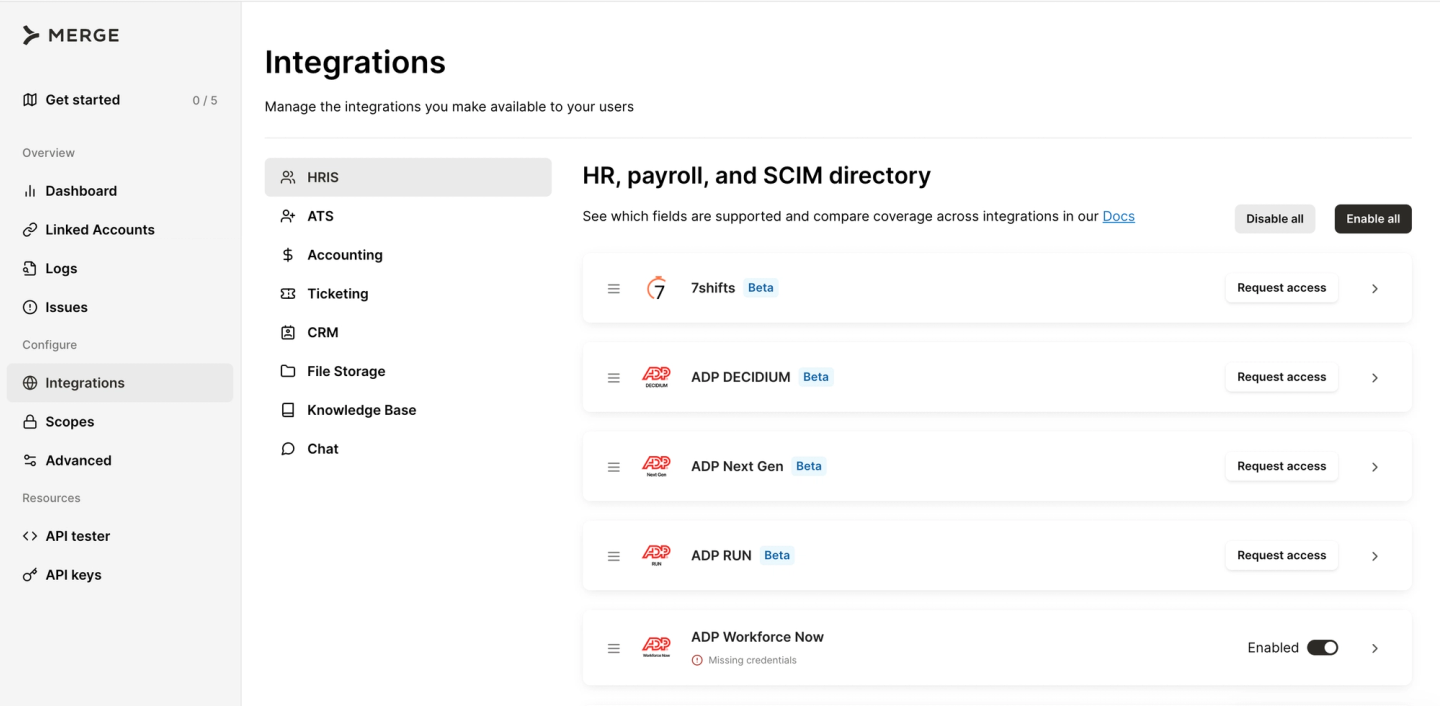Click the Knowledge Base book icon

tap(288, 410)
